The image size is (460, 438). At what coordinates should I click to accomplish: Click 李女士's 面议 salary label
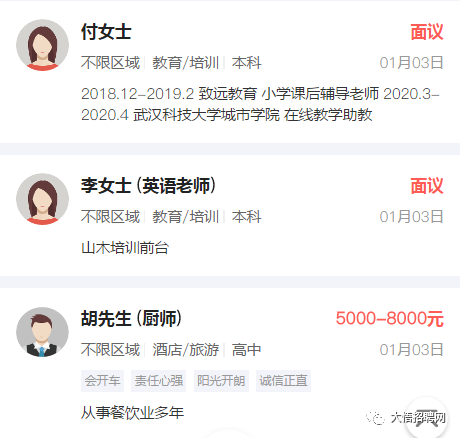427,186
